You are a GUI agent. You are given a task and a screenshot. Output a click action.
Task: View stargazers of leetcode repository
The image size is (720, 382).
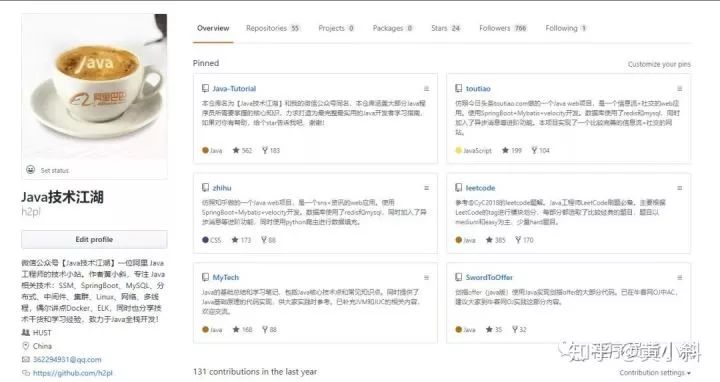[495, 240]
